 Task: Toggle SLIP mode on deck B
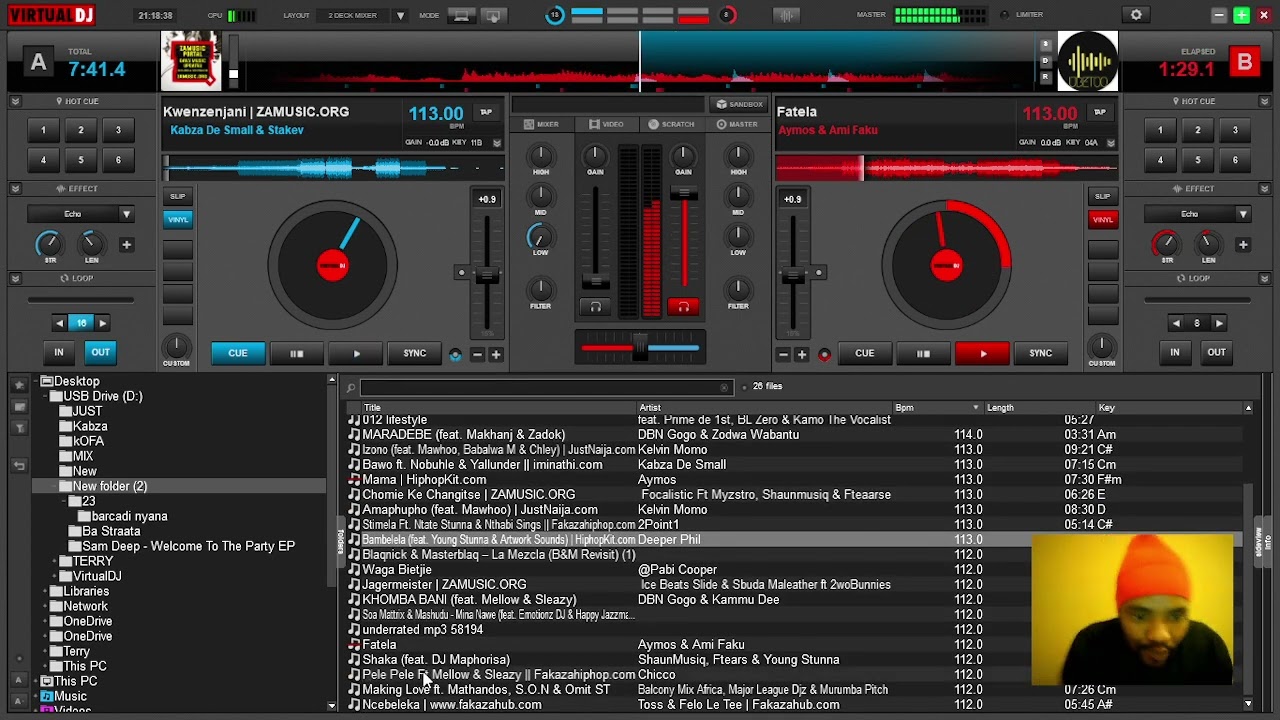click(1102, 196)
